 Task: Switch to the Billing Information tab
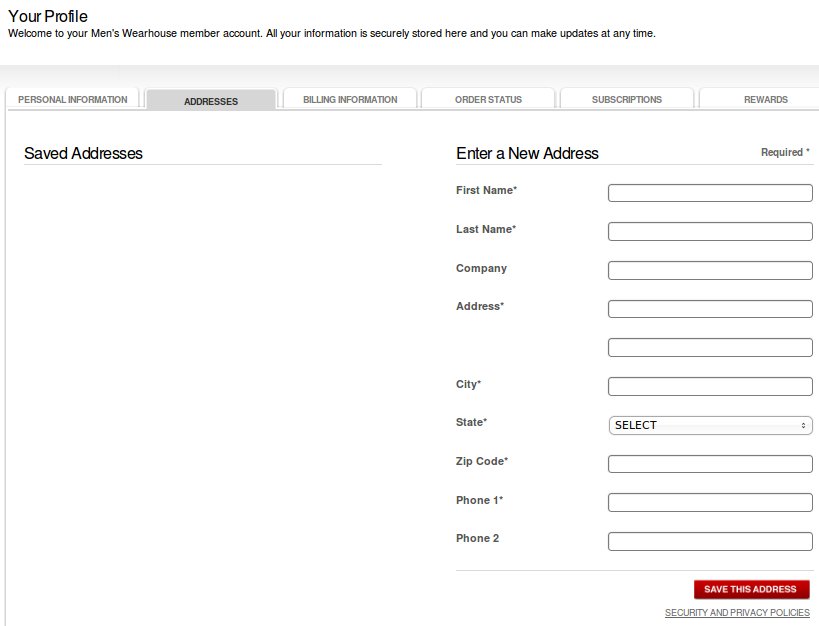tap(350, 99)
